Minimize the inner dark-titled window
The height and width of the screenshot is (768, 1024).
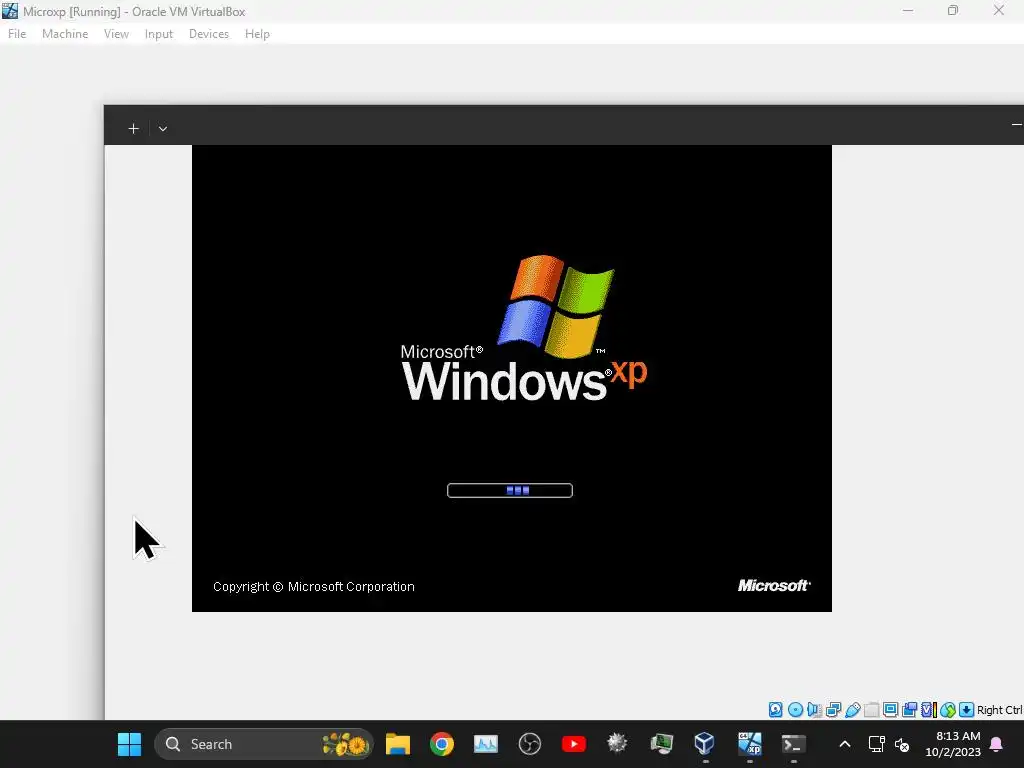coord(1017,124)
